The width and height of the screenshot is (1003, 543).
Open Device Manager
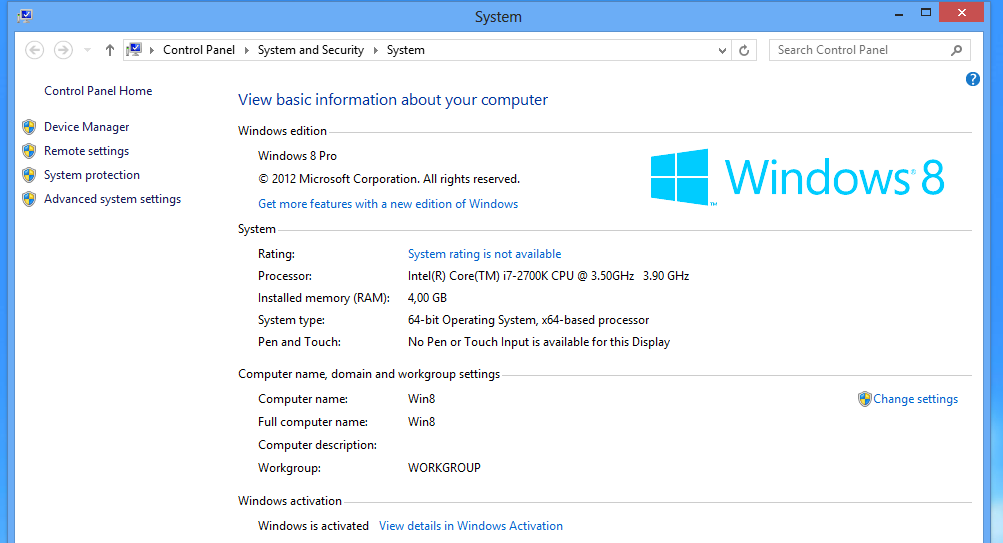click(86, 127)
